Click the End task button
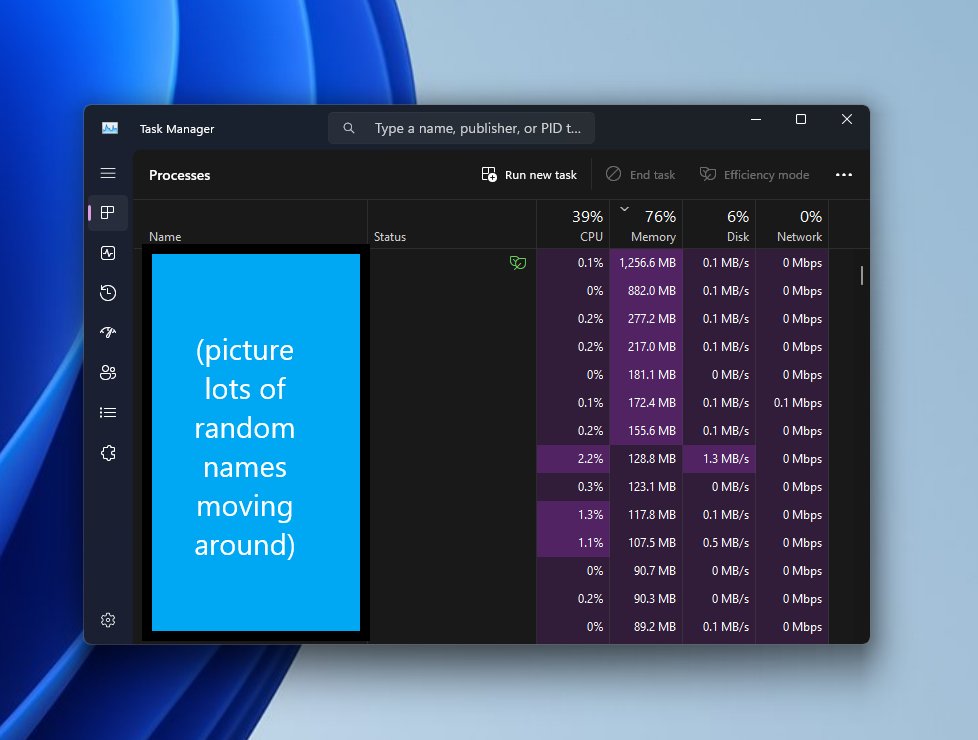Screen dimensions: 978x740 641,175
